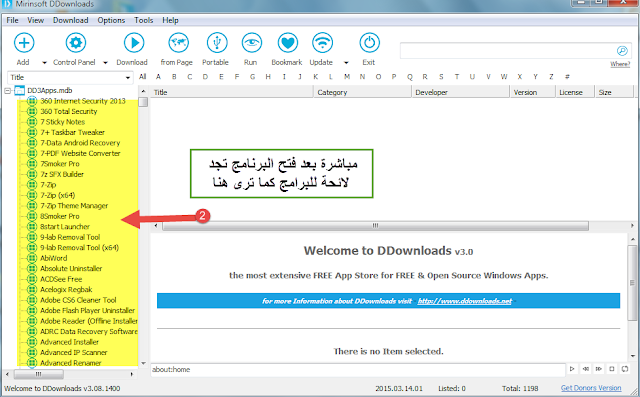
Task: Expand the Update dropdown arrow
Action: [346, 62]
